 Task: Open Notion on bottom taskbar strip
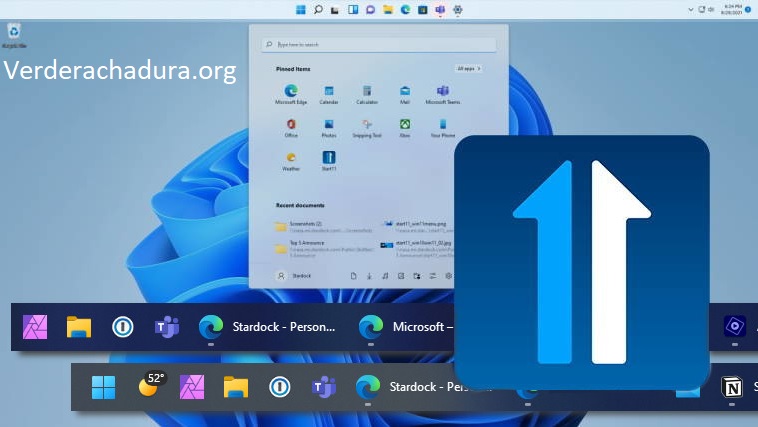pyautogui.click(x=731, y=387)
